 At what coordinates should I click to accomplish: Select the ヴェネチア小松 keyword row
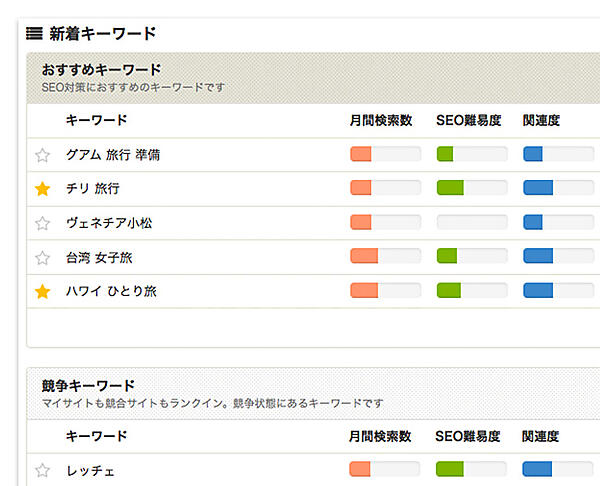coord(109,223)
